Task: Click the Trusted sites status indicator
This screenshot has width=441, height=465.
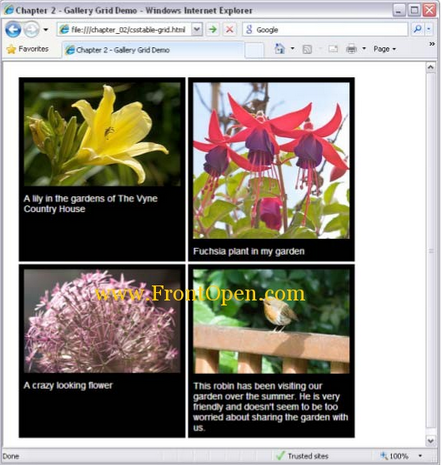Action: point(303,456)
